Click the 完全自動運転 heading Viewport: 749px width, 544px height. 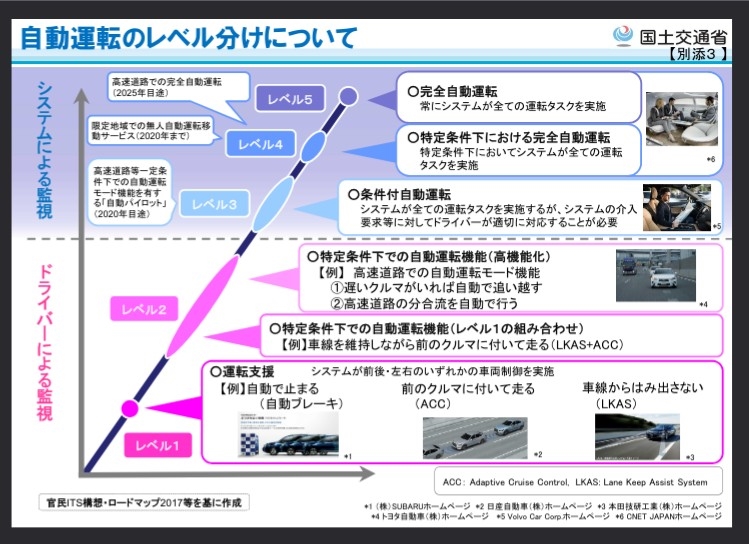(452, 91)
